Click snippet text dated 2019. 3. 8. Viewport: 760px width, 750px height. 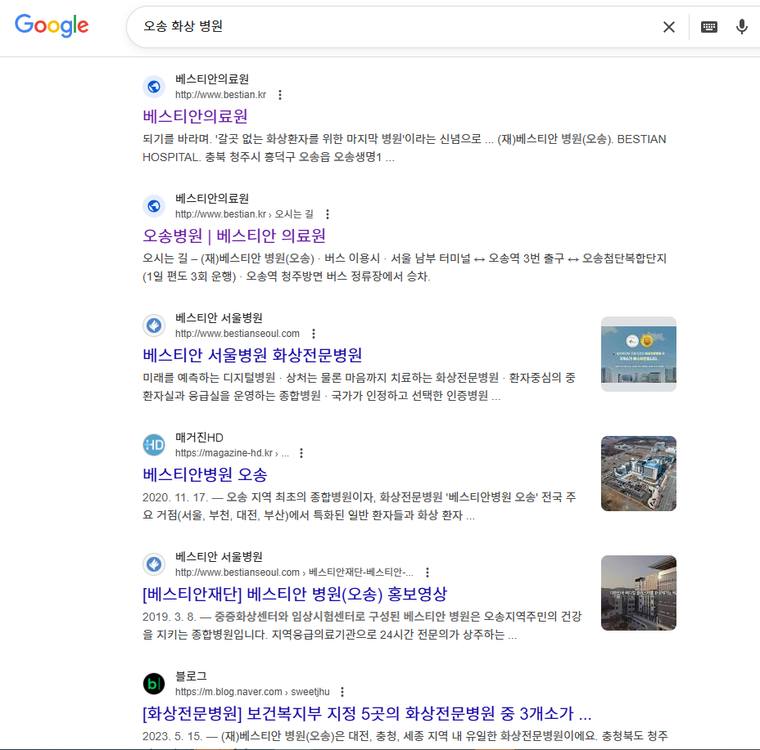[362, 625]
